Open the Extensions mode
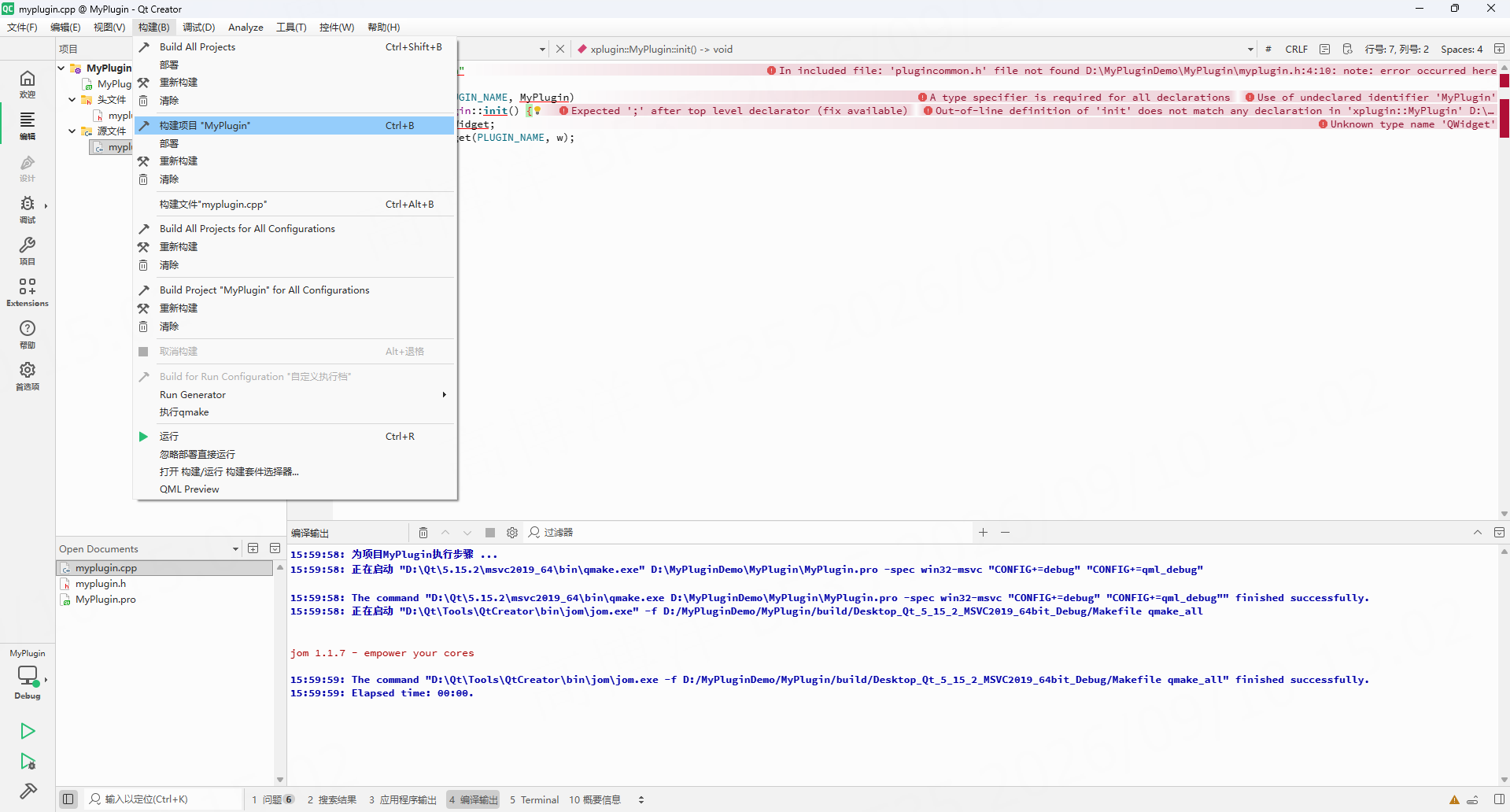Image resolution: width=1510 pixels, height=812 pixels. click(x=28, y=293)
